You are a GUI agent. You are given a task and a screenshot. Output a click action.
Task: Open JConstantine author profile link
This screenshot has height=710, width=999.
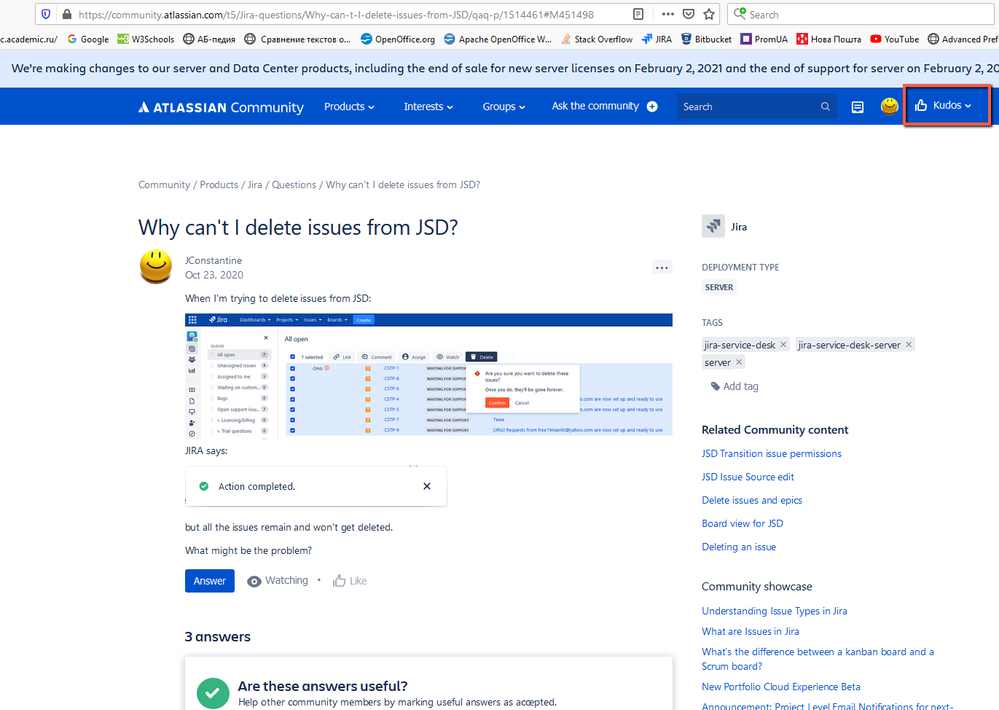213,261
